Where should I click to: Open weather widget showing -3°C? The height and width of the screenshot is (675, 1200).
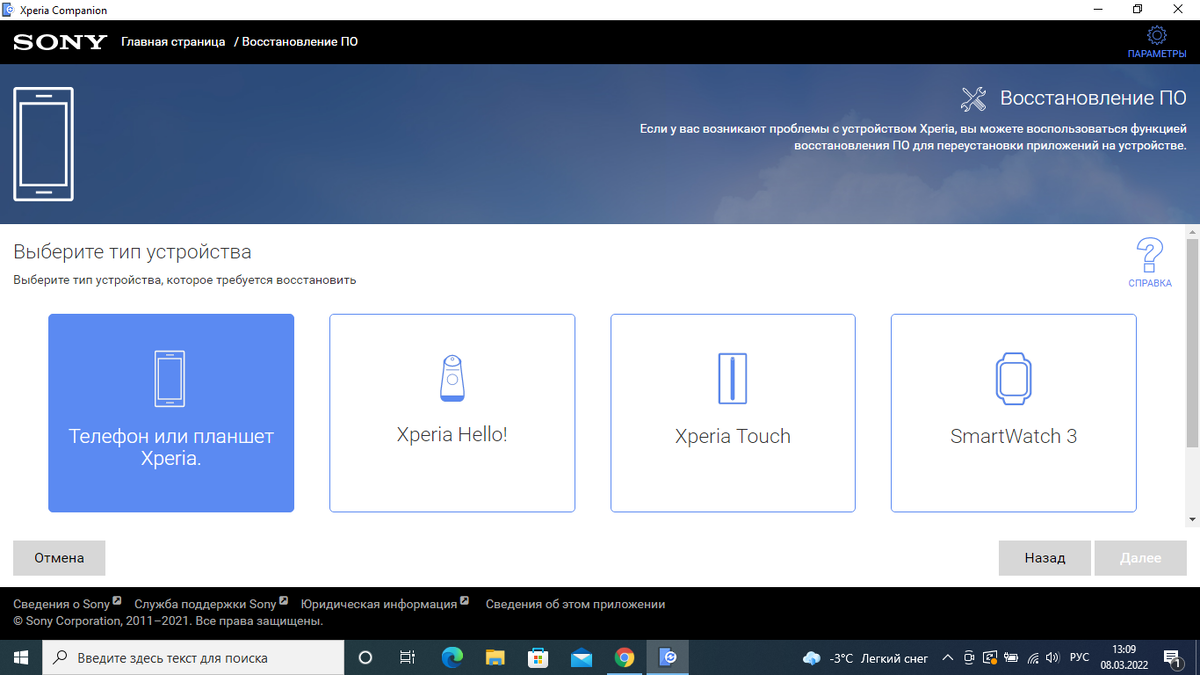point(865,658)
